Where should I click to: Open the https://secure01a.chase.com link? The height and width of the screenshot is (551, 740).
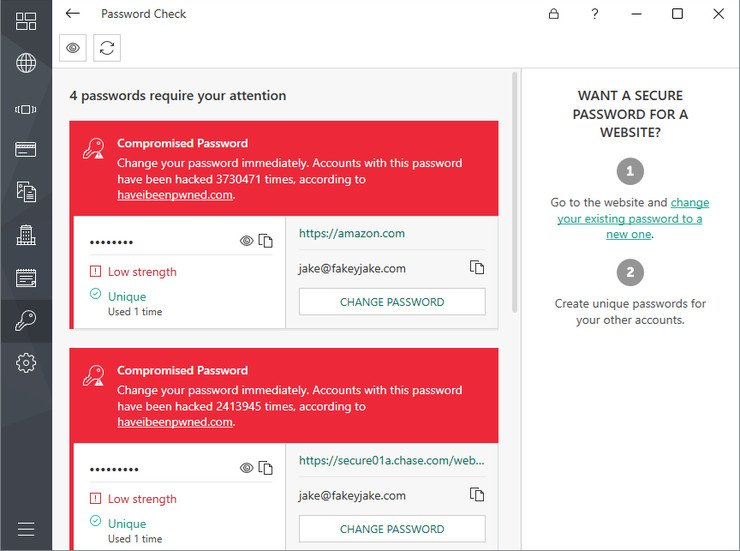pos(392,460)
